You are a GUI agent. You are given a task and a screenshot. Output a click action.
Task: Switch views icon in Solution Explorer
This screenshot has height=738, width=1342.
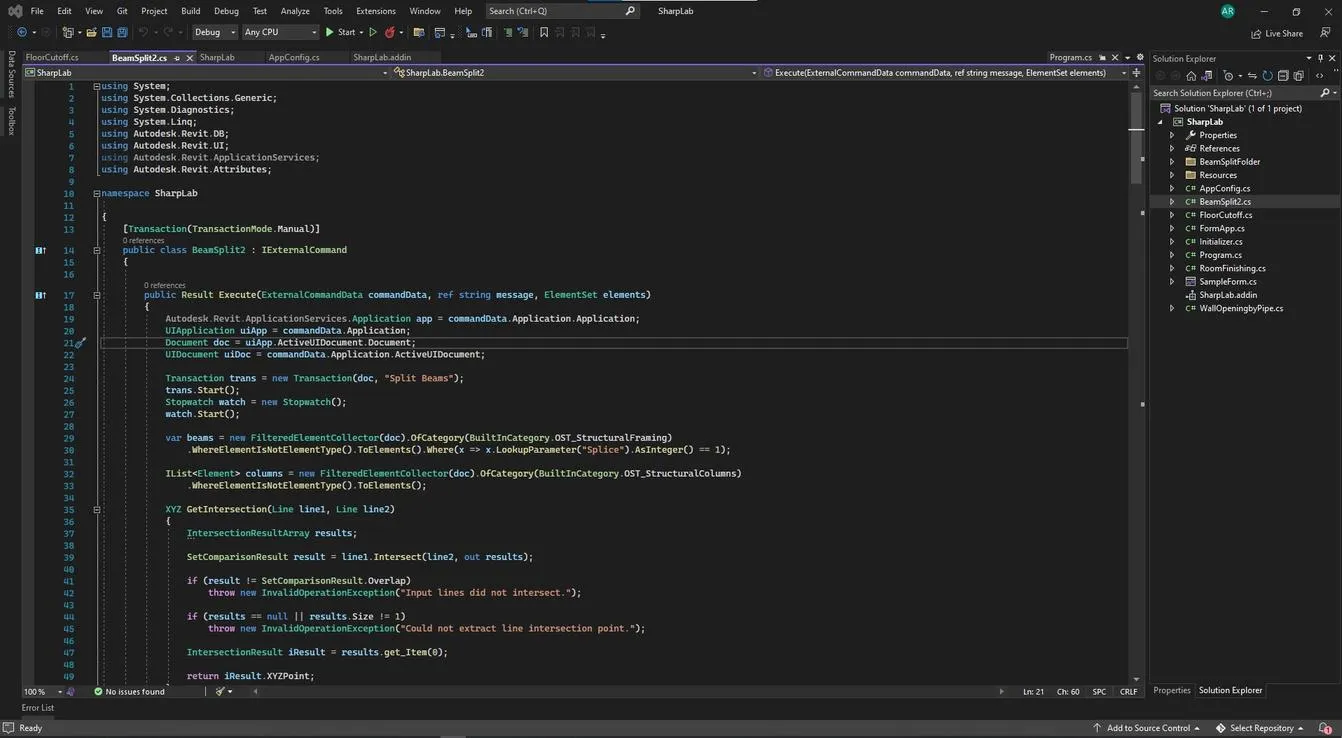[1207, 76]
